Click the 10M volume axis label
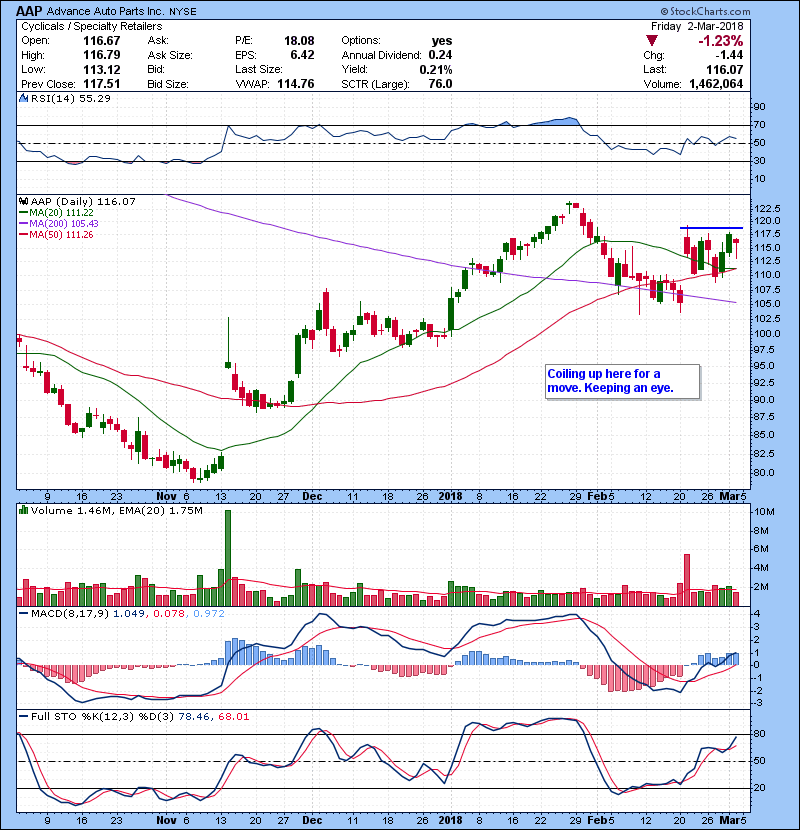This screenshot has width=800, height=830. point(764,512)
